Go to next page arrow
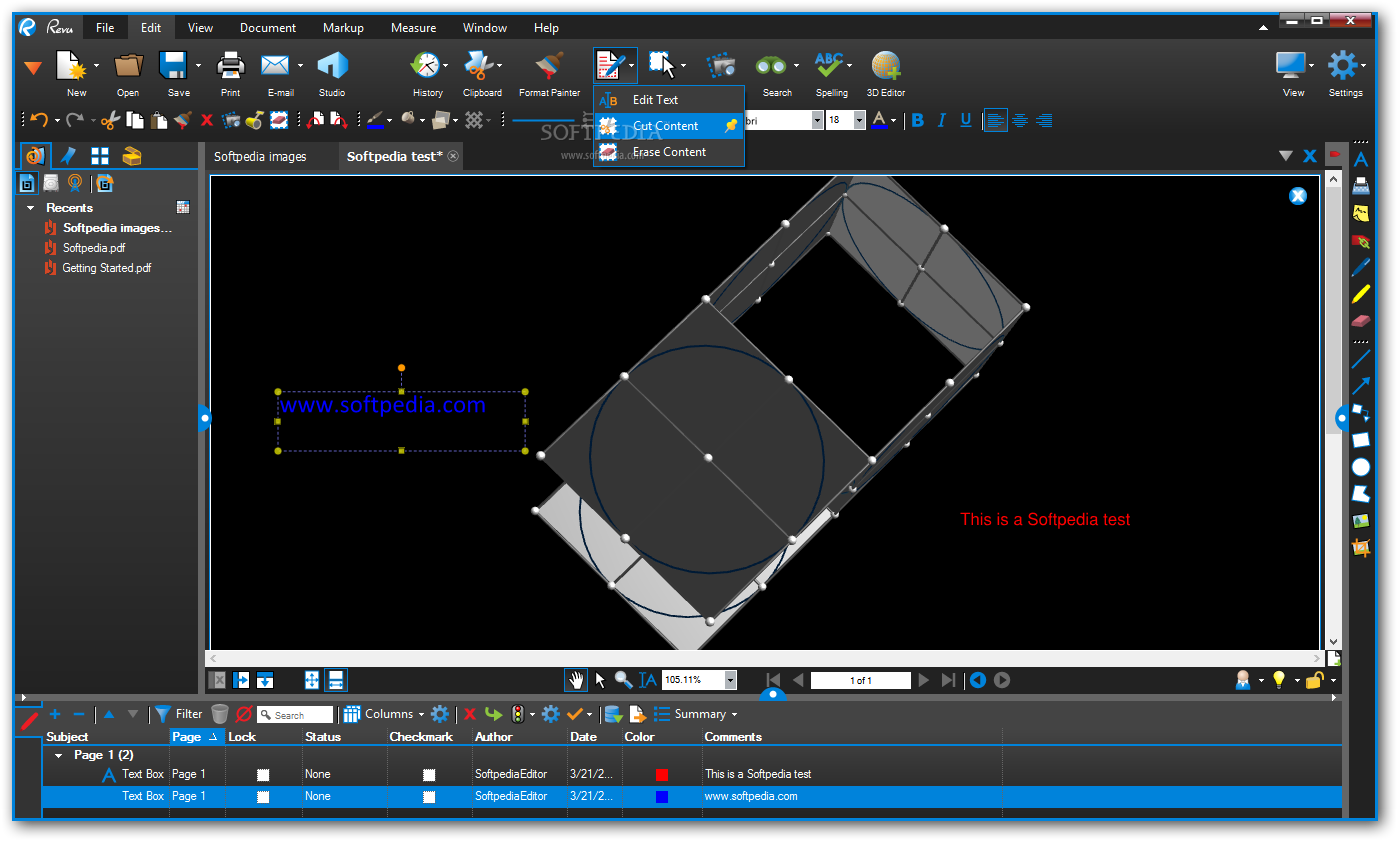1398x841 pixels. pos(924,680)
